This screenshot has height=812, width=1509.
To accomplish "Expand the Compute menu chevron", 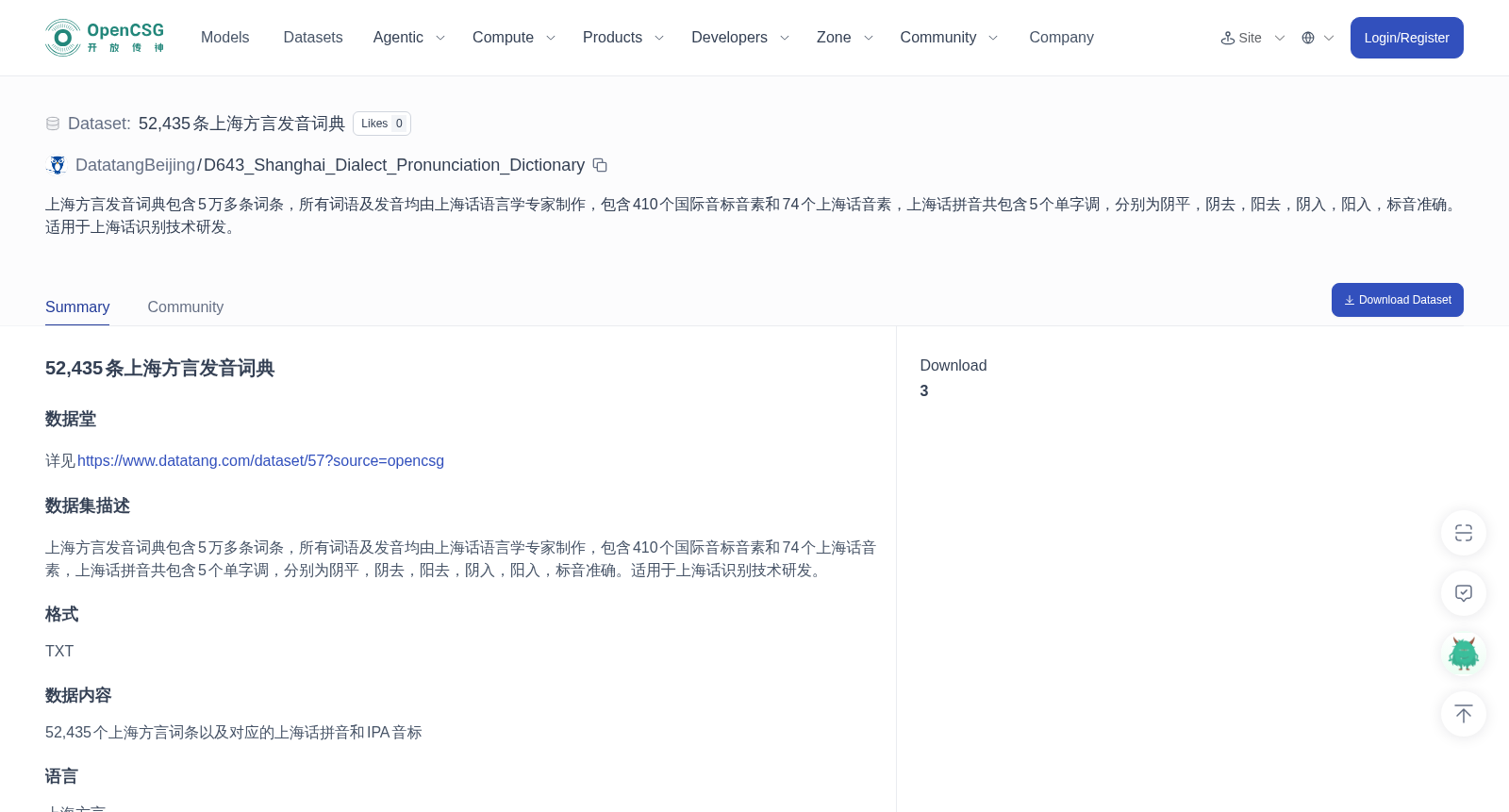I will 551,38.
